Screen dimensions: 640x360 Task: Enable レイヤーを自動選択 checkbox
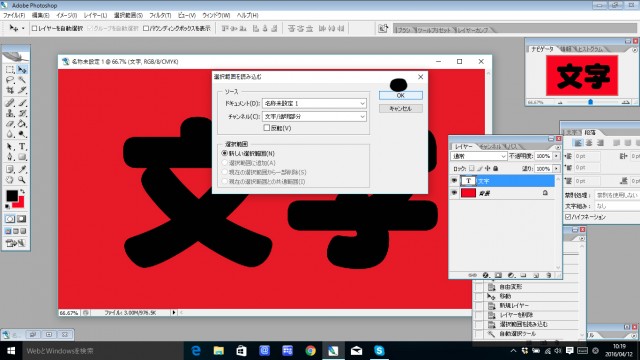click(35, 28)
